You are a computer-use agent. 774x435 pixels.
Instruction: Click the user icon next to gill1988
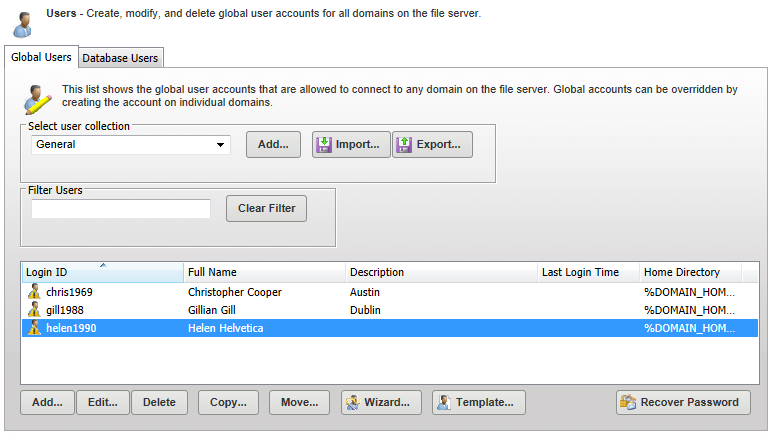[34, 310]
